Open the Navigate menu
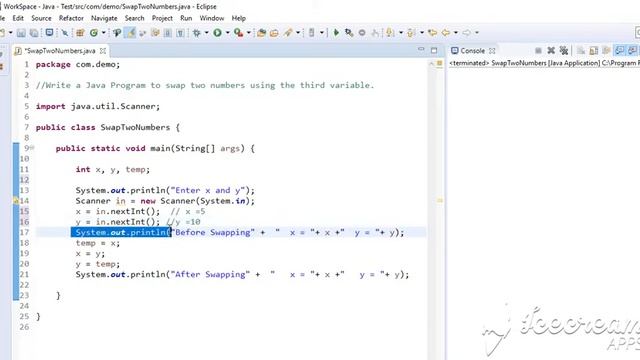Image resolution: width=640 pixels, height=360 pixels. pos(104,18)
